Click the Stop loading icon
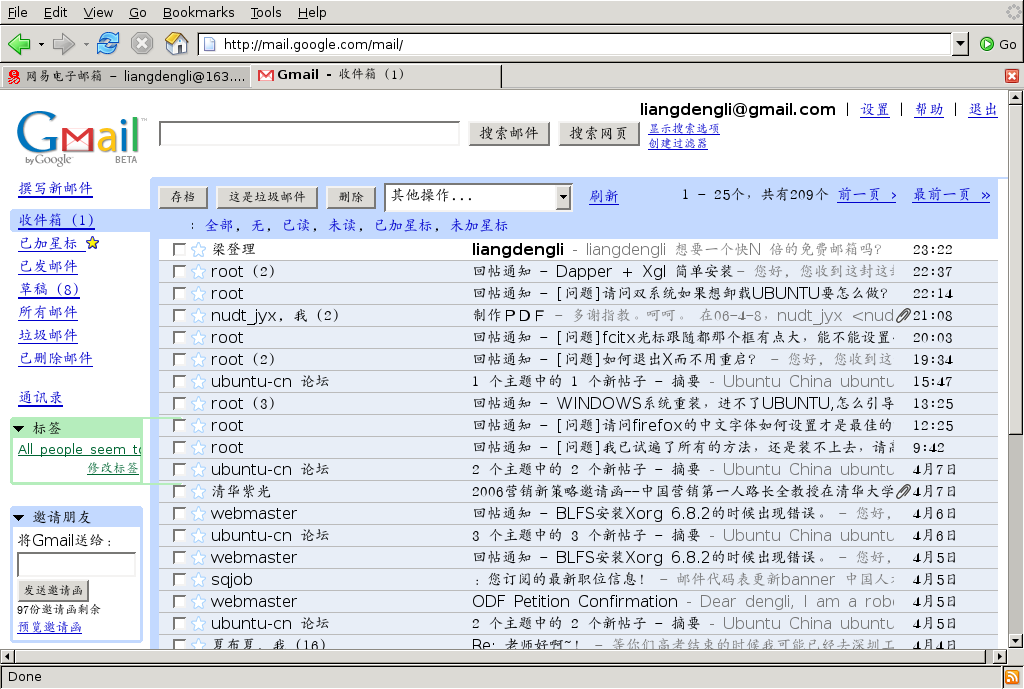 point(142,44)
